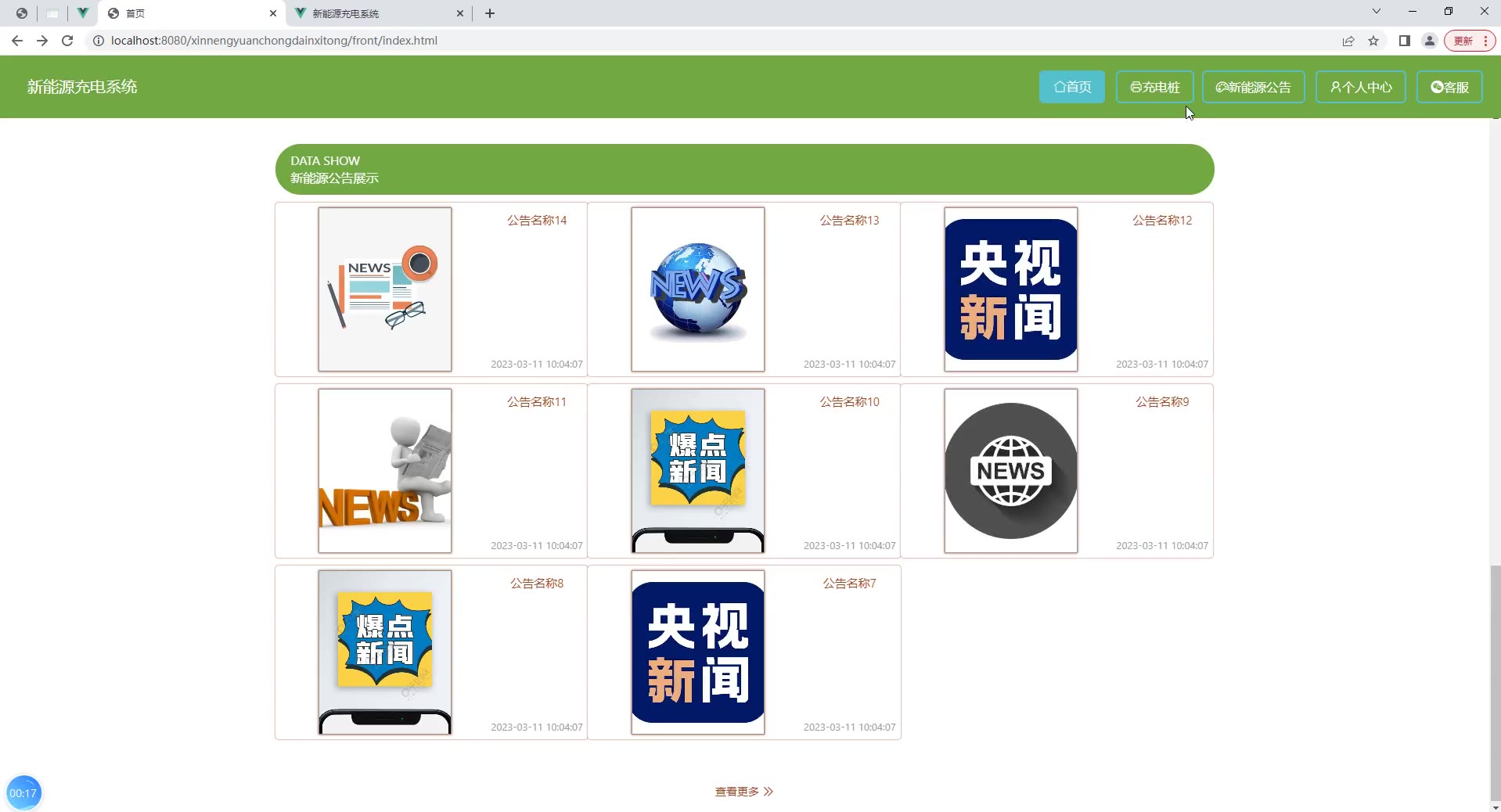Click the 00:17 recording timer badge
1501x812 pixels.
23,793
